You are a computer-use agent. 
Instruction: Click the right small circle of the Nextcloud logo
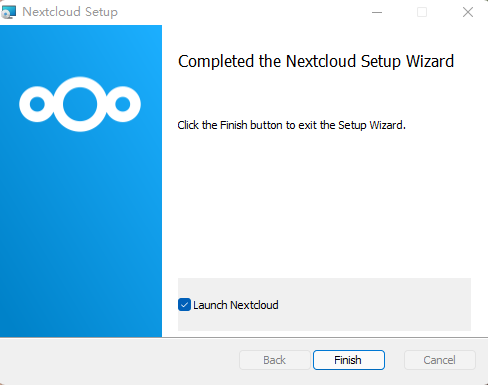coord(123,104)
